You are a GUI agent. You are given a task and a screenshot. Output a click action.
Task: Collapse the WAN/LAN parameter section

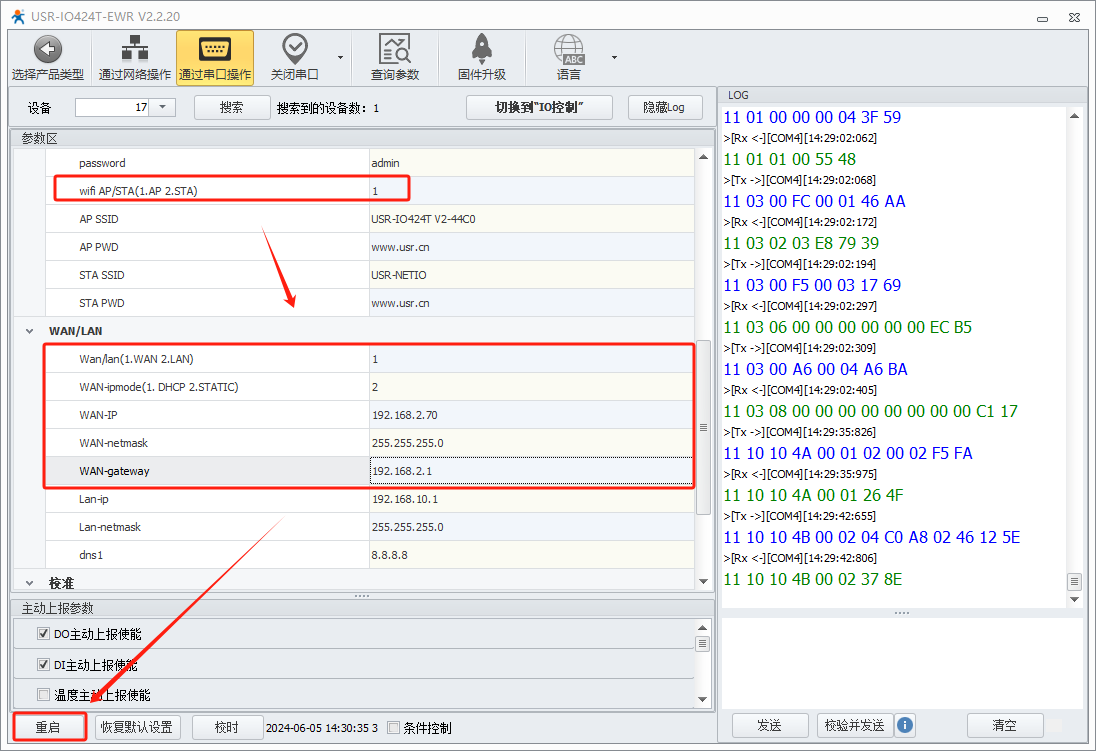coord(30,330)
